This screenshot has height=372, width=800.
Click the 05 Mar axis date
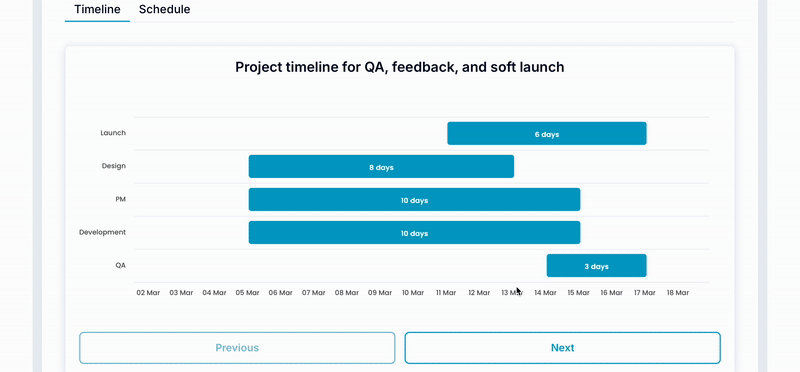247,293
